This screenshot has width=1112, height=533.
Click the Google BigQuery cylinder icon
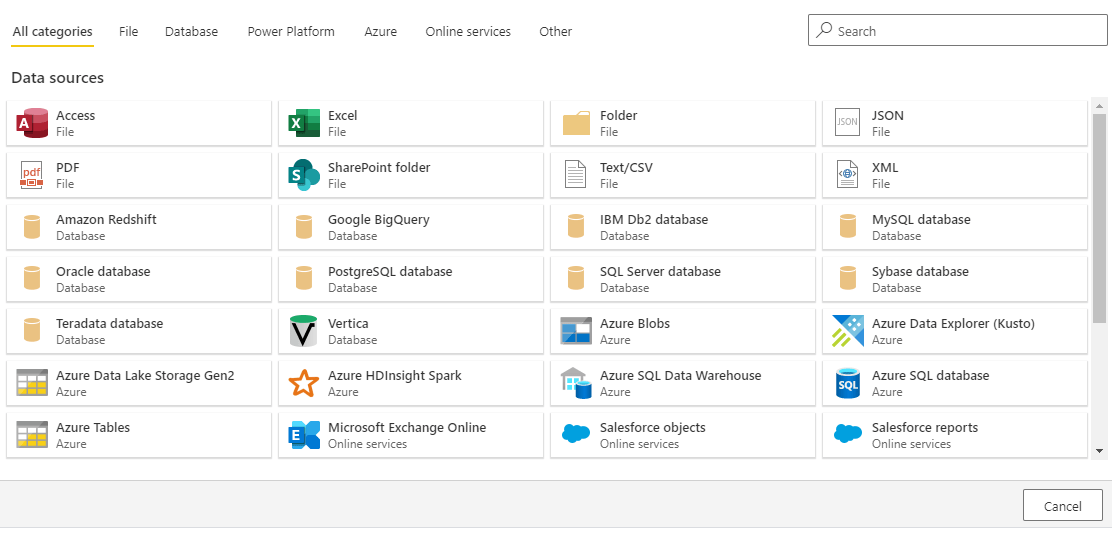(x=304, y=227)
